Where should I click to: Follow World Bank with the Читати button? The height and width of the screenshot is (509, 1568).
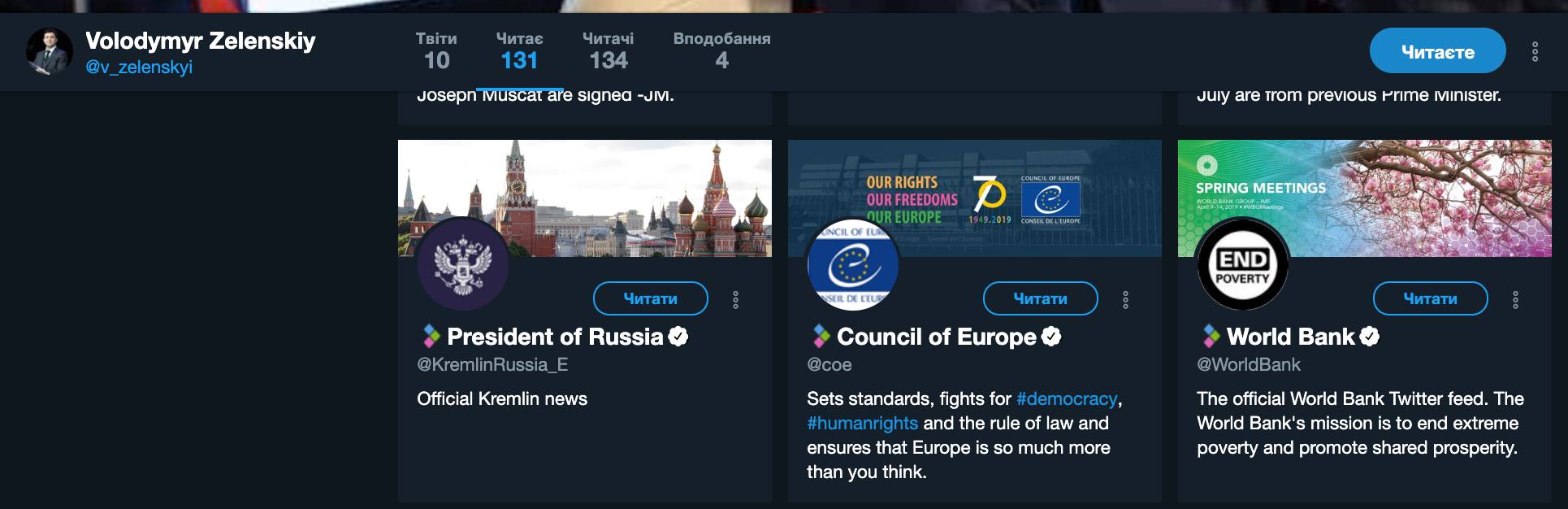tap(1430, 298)
